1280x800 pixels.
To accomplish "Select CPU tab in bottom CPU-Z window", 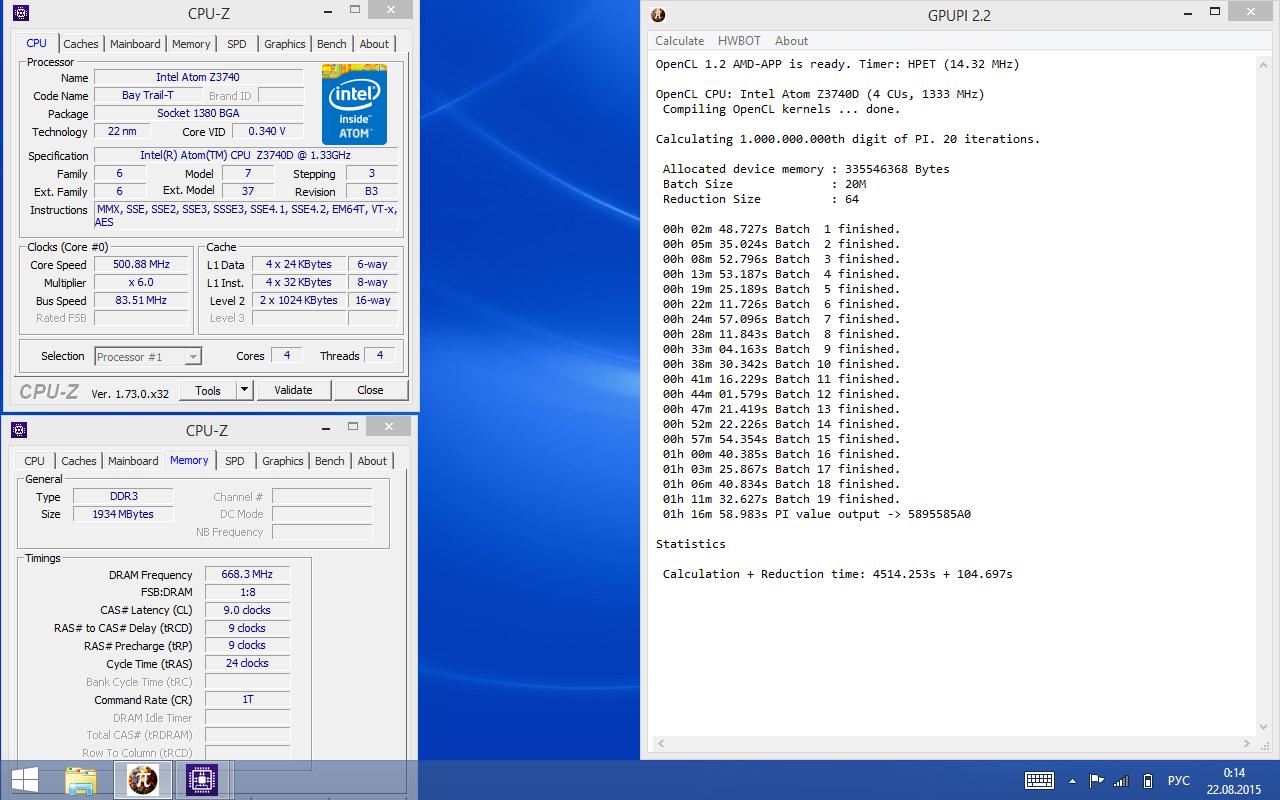I will (x=34, y=461).
